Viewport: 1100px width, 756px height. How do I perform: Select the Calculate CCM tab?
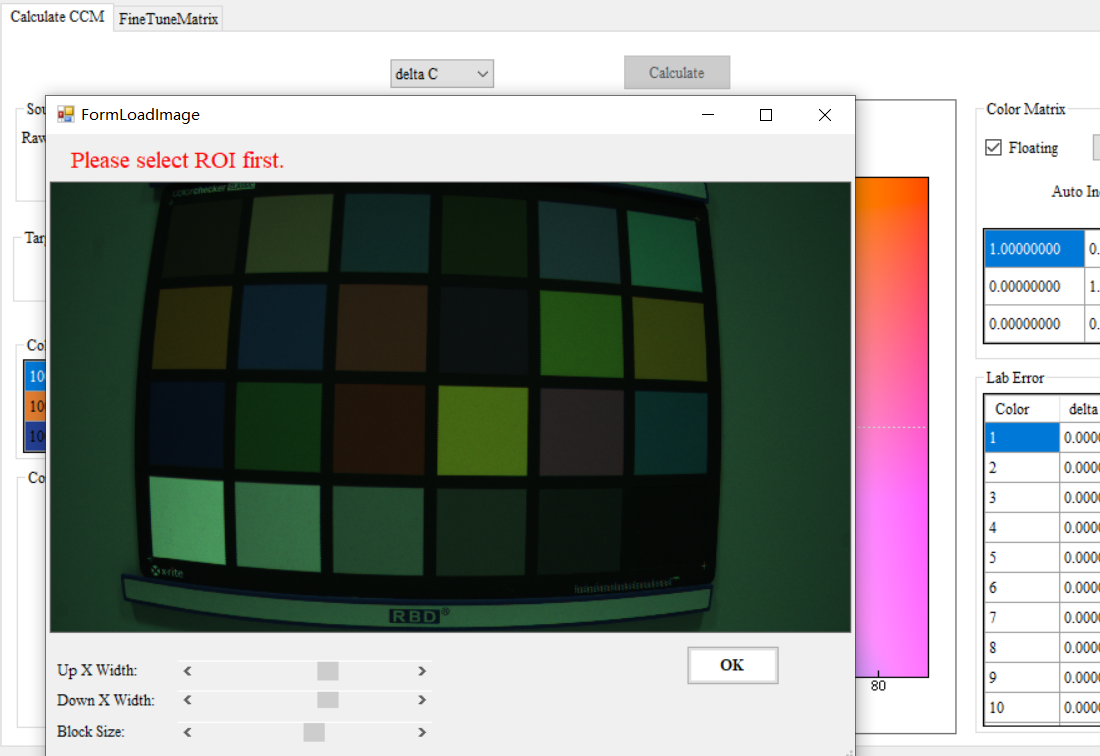click(x=57, y=18)
